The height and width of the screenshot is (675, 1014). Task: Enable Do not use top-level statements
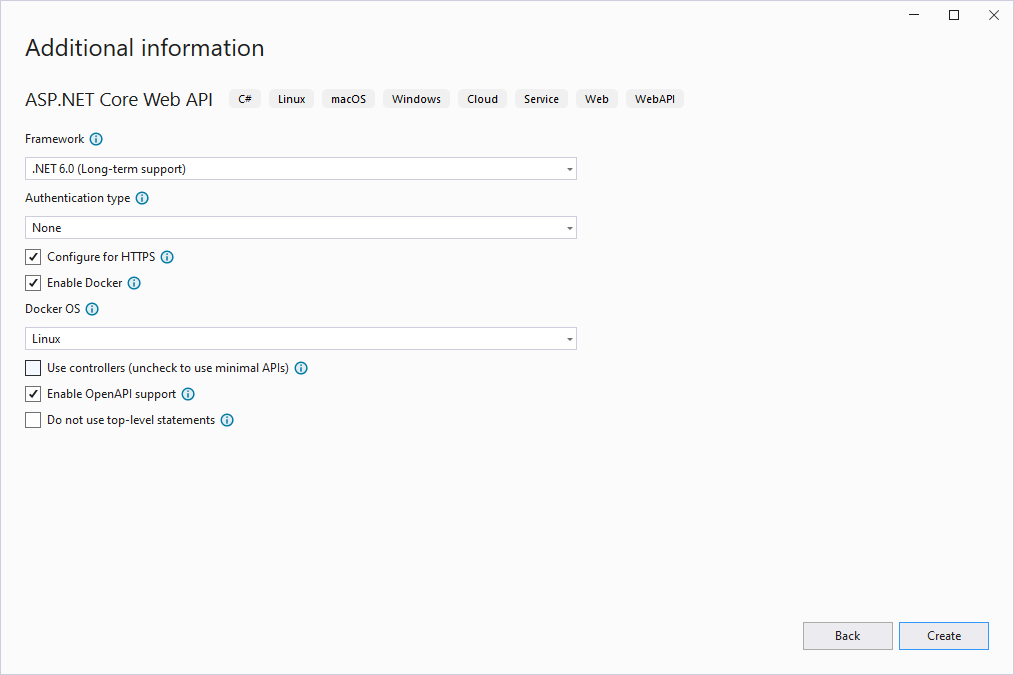34,420
